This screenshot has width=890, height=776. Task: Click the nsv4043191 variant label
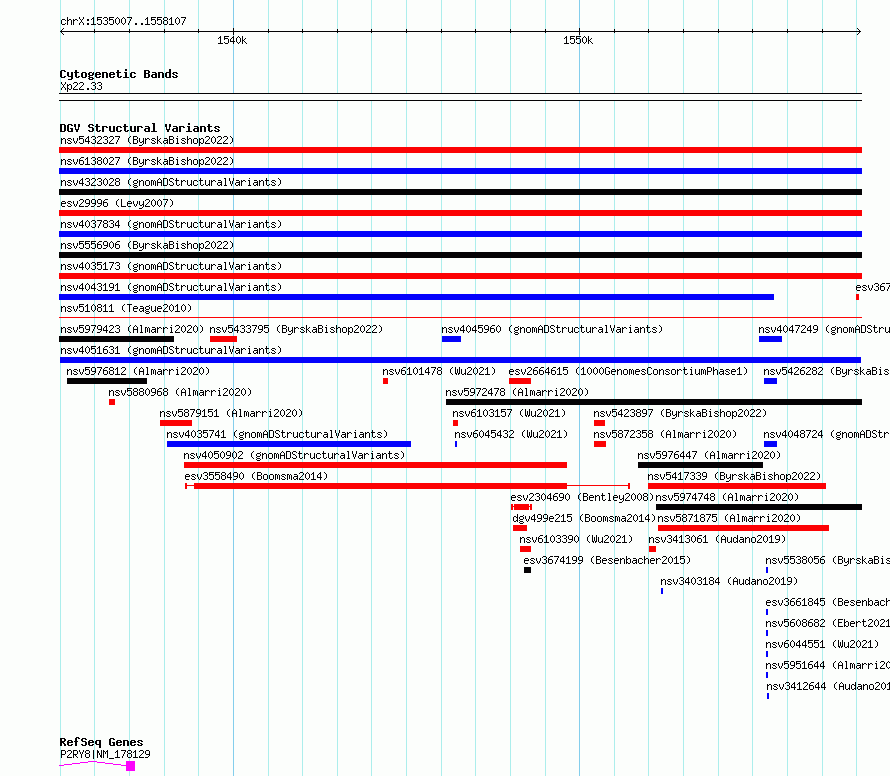(171, 287)
